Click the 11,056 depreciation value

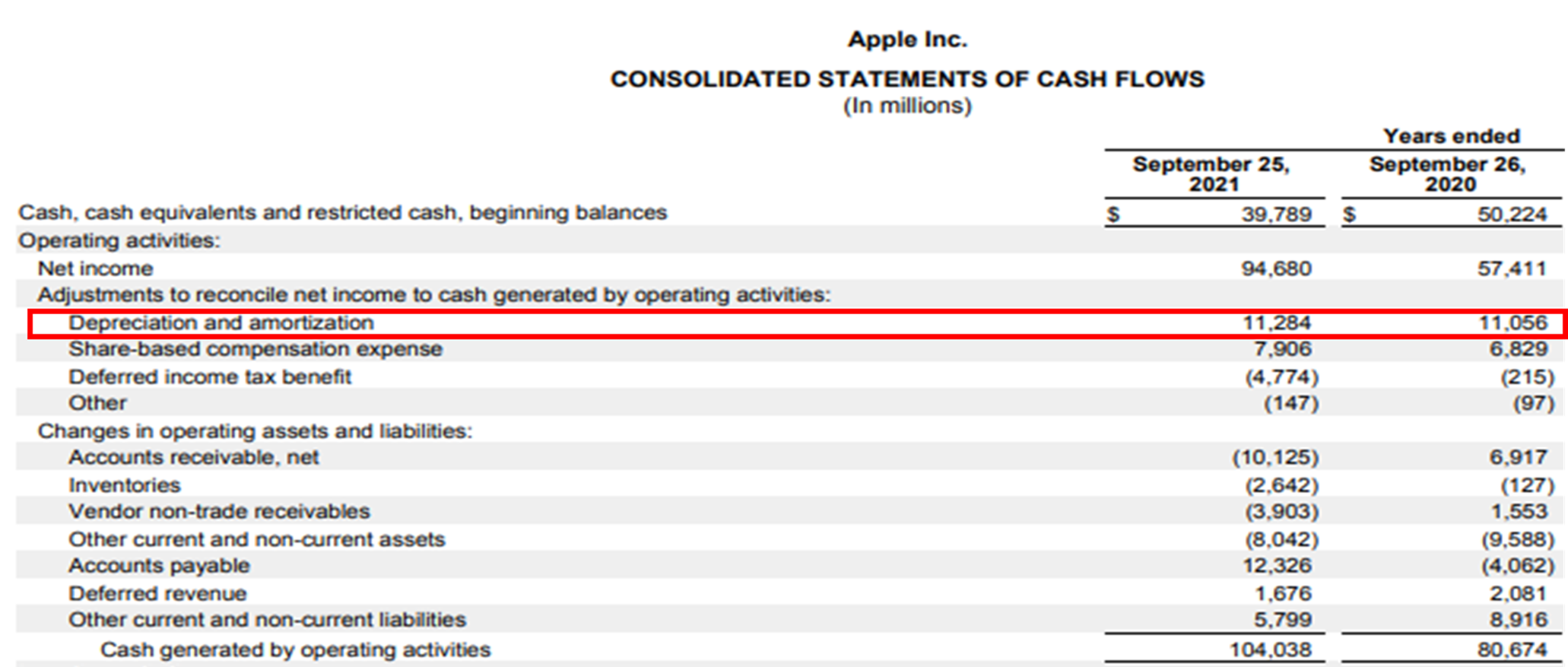tap(1512, 322)
